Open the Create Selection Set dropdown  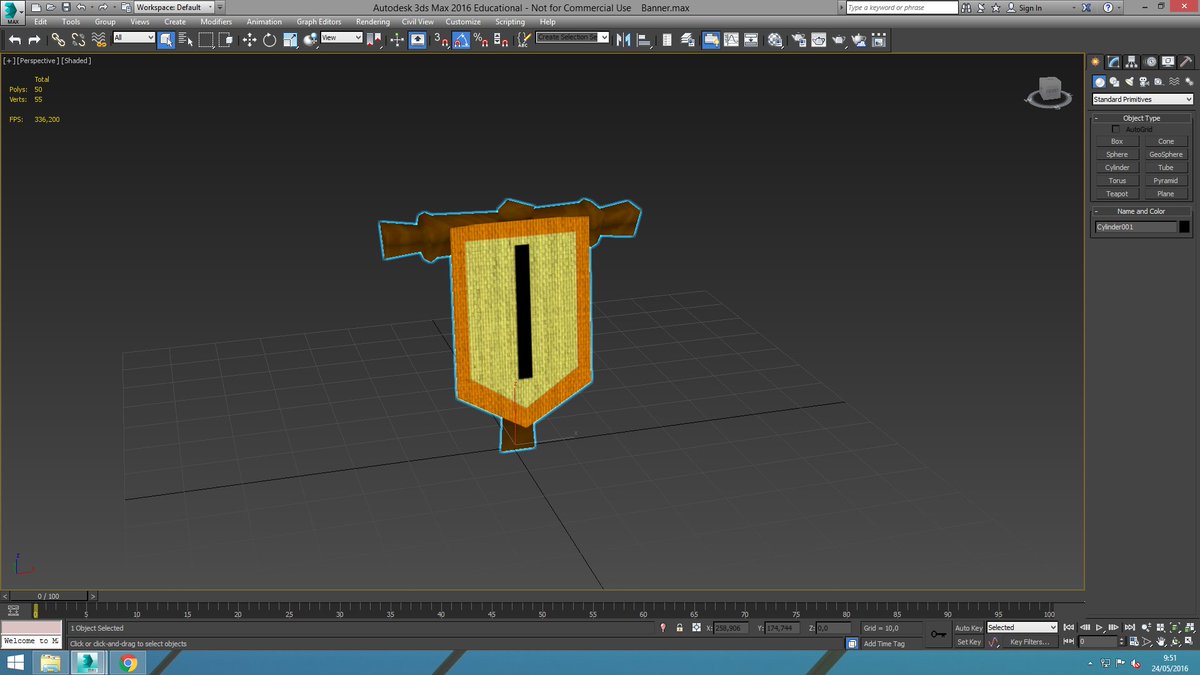(x=572, y=37)
